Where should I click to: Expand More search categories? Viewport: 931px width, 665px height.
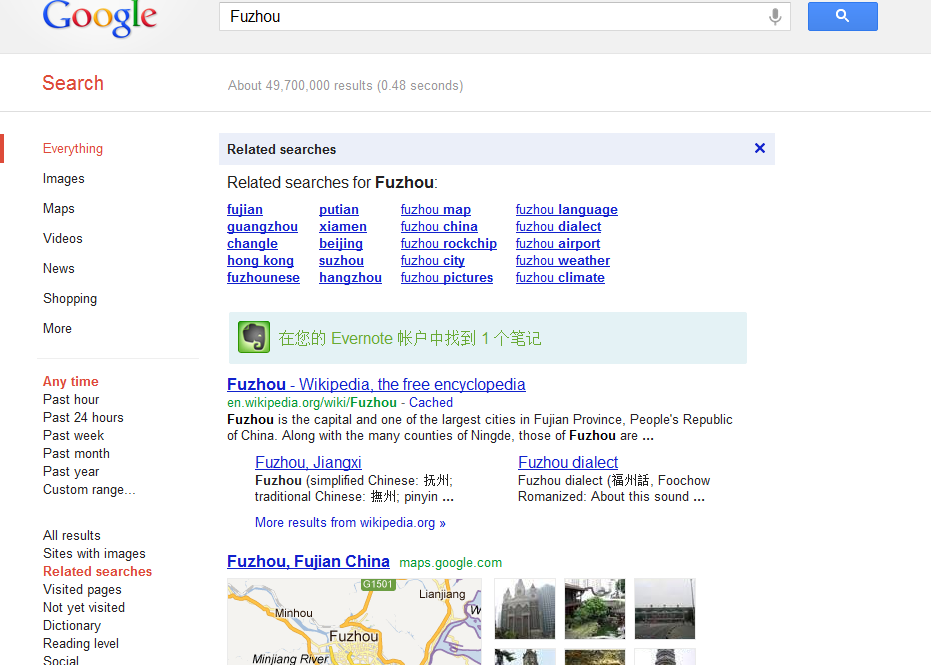click(x=57, y=328)
